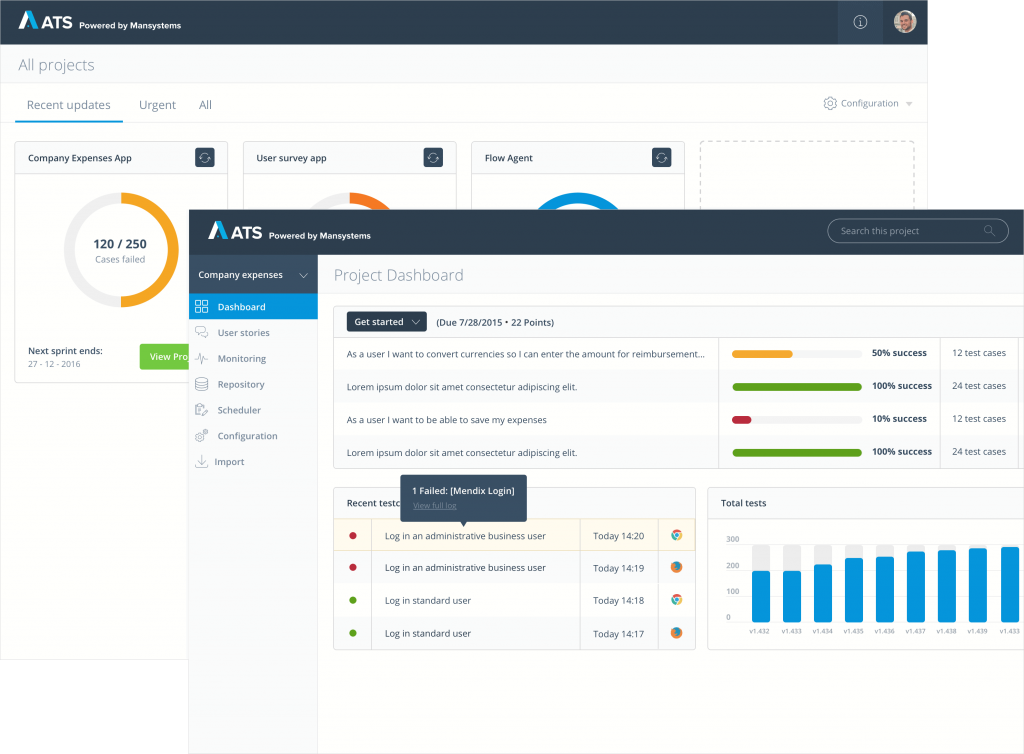The width and height of the screenshot is (1024, 754).
Task: Refresh the Company Expenses App card
Action: coord(204,158)
